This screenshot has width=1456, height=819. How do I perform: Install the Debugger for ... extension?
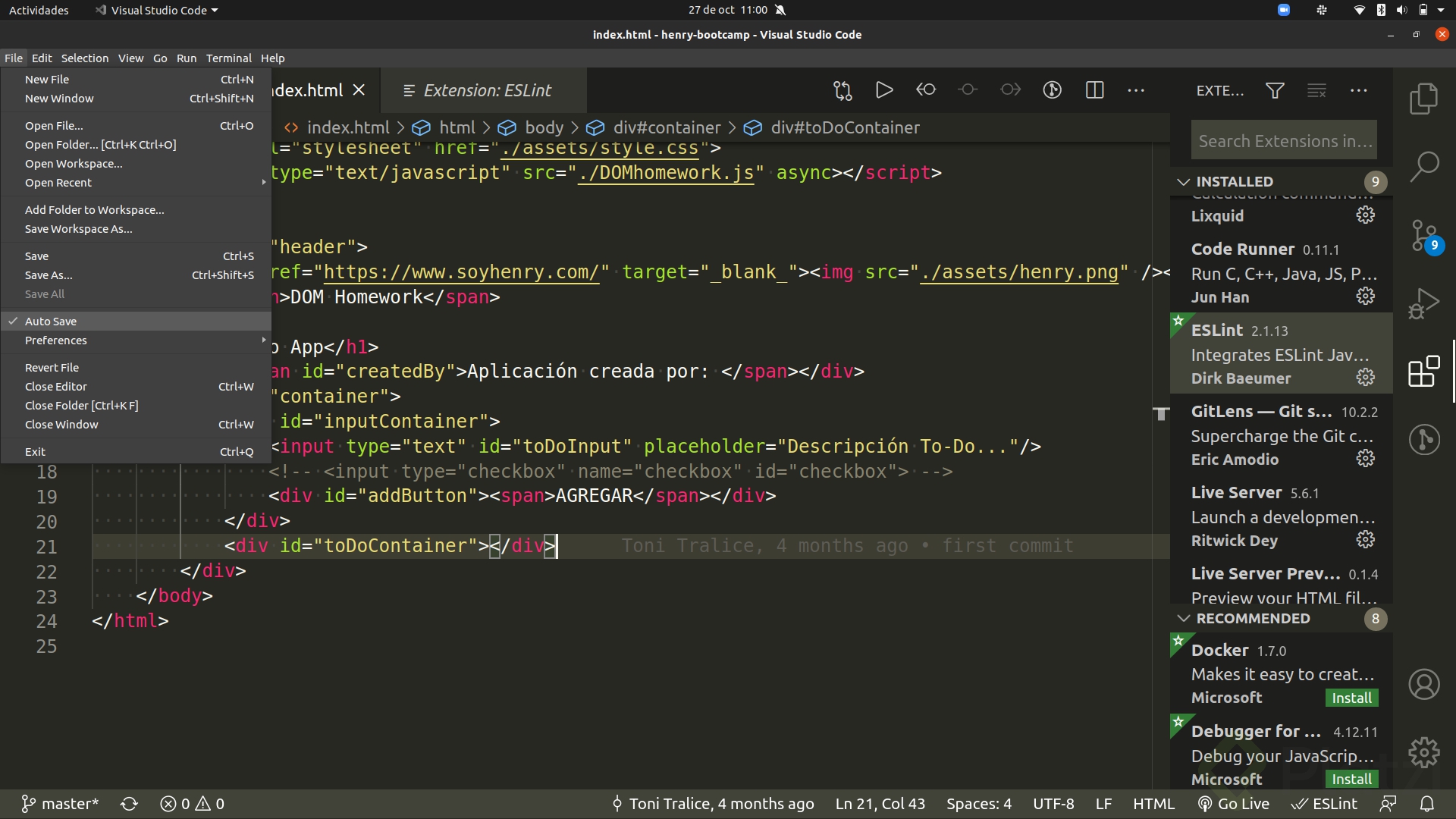pos(1351,780)
